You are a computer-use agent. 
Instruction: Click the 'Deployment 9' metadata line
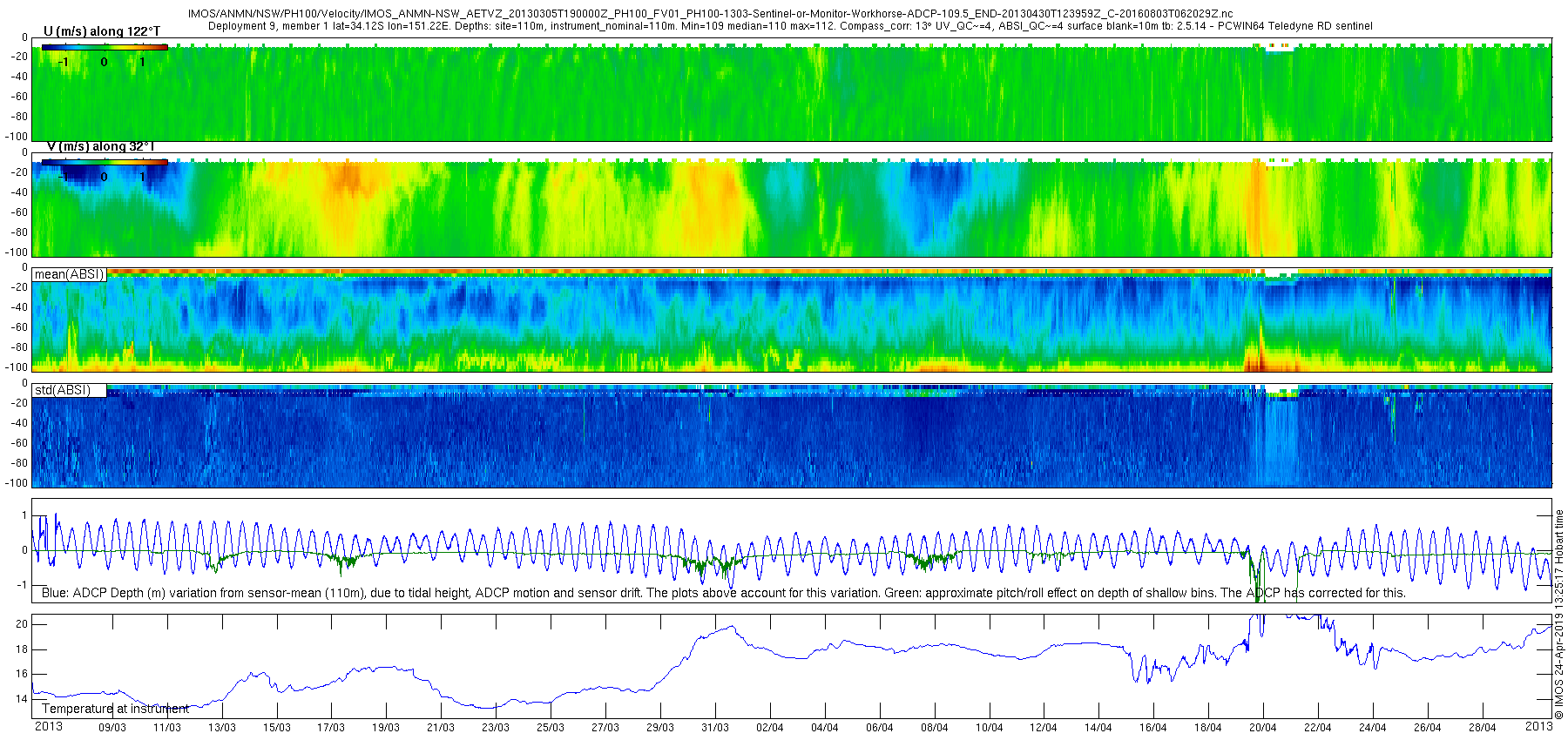click(x=790, y=26)
